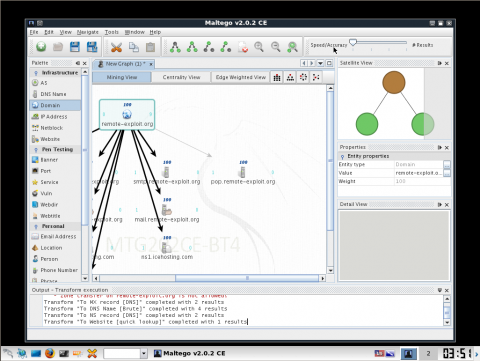
Task: Select the mail.remote-exploit.org node
Action: coord(167,210)
